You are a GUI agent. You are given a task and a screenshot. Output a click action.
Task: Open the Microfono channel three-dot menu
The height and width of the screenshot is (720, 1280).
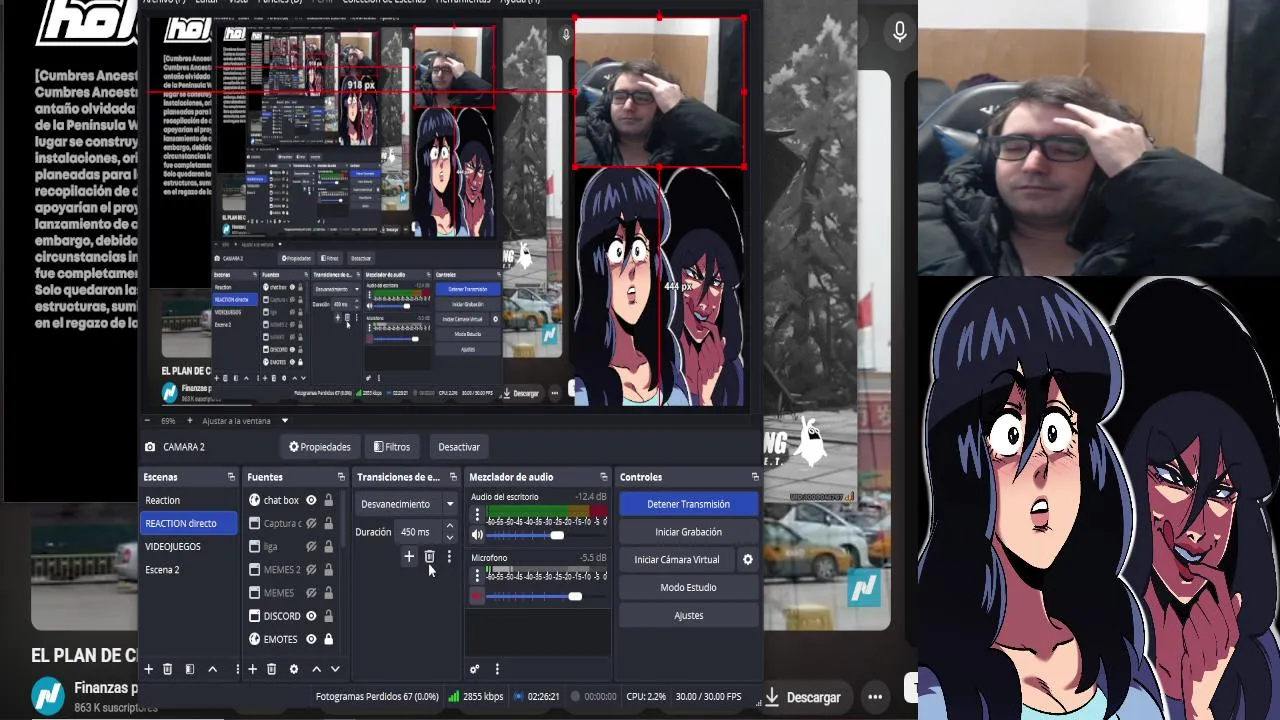[x=477, y=576]
